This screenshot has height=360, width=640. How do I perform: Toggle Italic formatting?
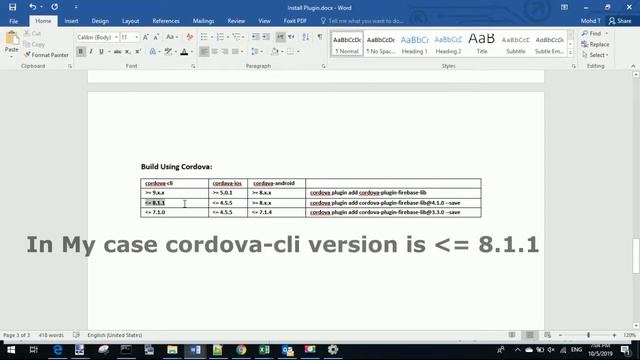(91, 51)
